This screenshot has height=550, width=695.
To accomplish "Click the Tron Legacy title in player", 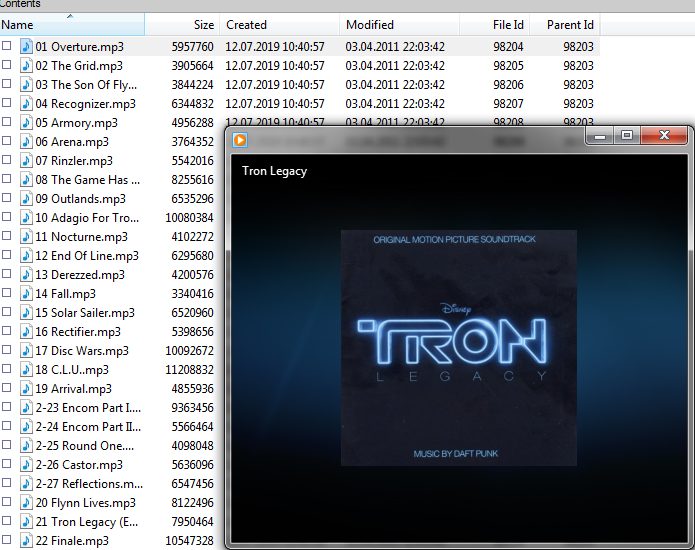I will [274, 171].
